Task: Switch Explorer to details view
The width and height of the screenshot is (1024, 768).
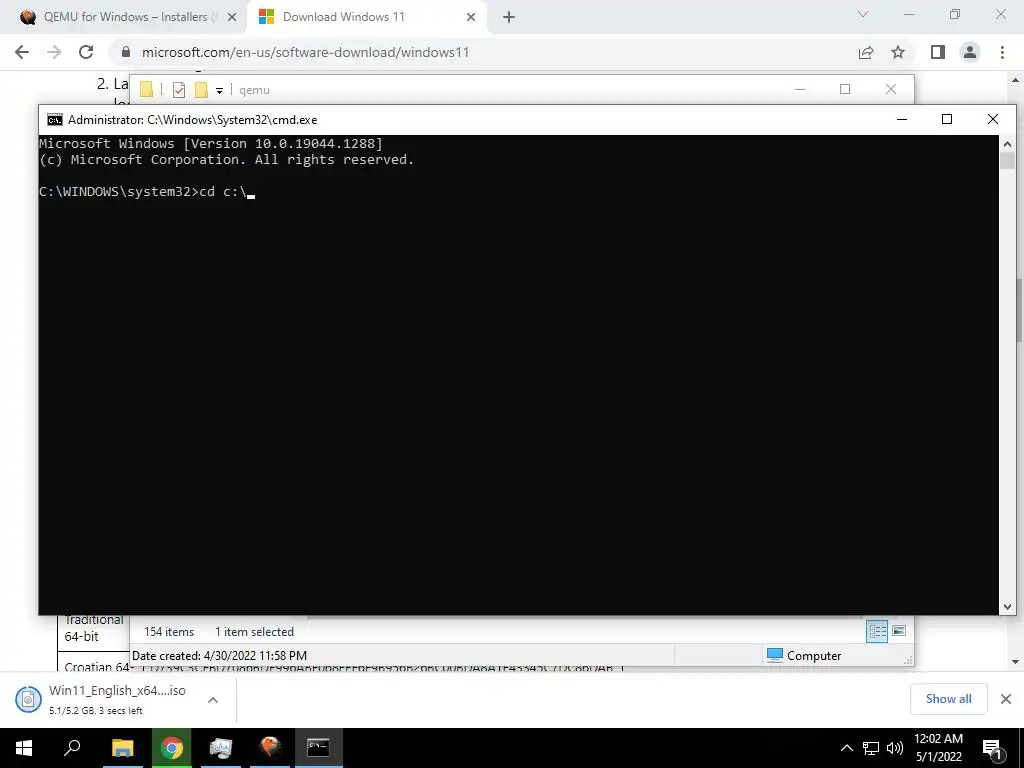Action: pyautogui.click(x=877, y=631)
